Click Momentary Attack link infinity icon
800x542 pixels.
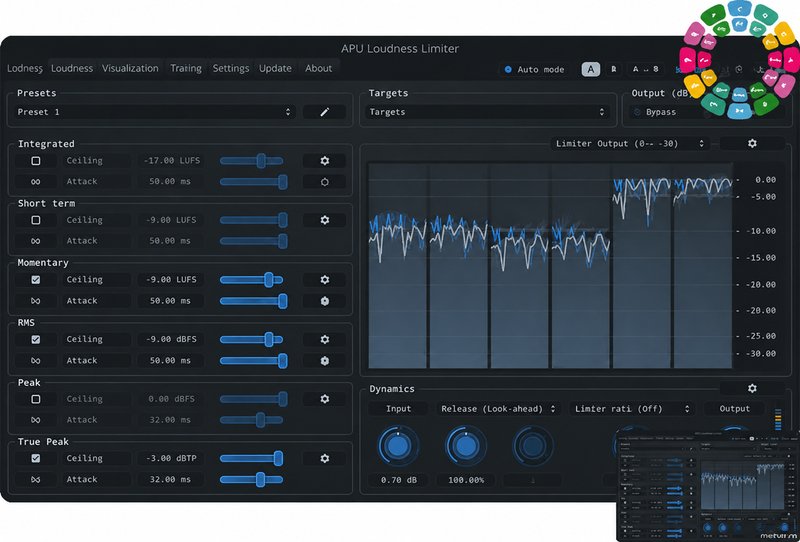tap(36, 301)
